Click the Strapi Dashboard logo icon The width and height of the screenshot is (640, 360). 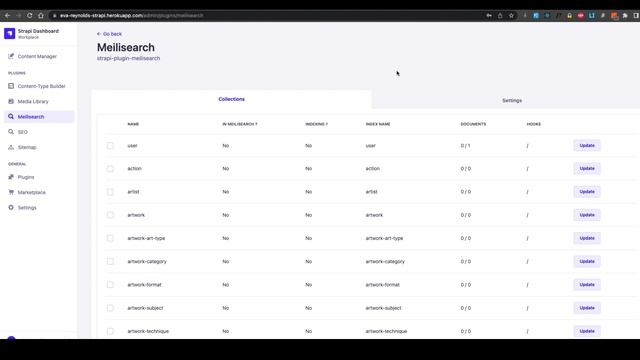[x=9, y=33]
